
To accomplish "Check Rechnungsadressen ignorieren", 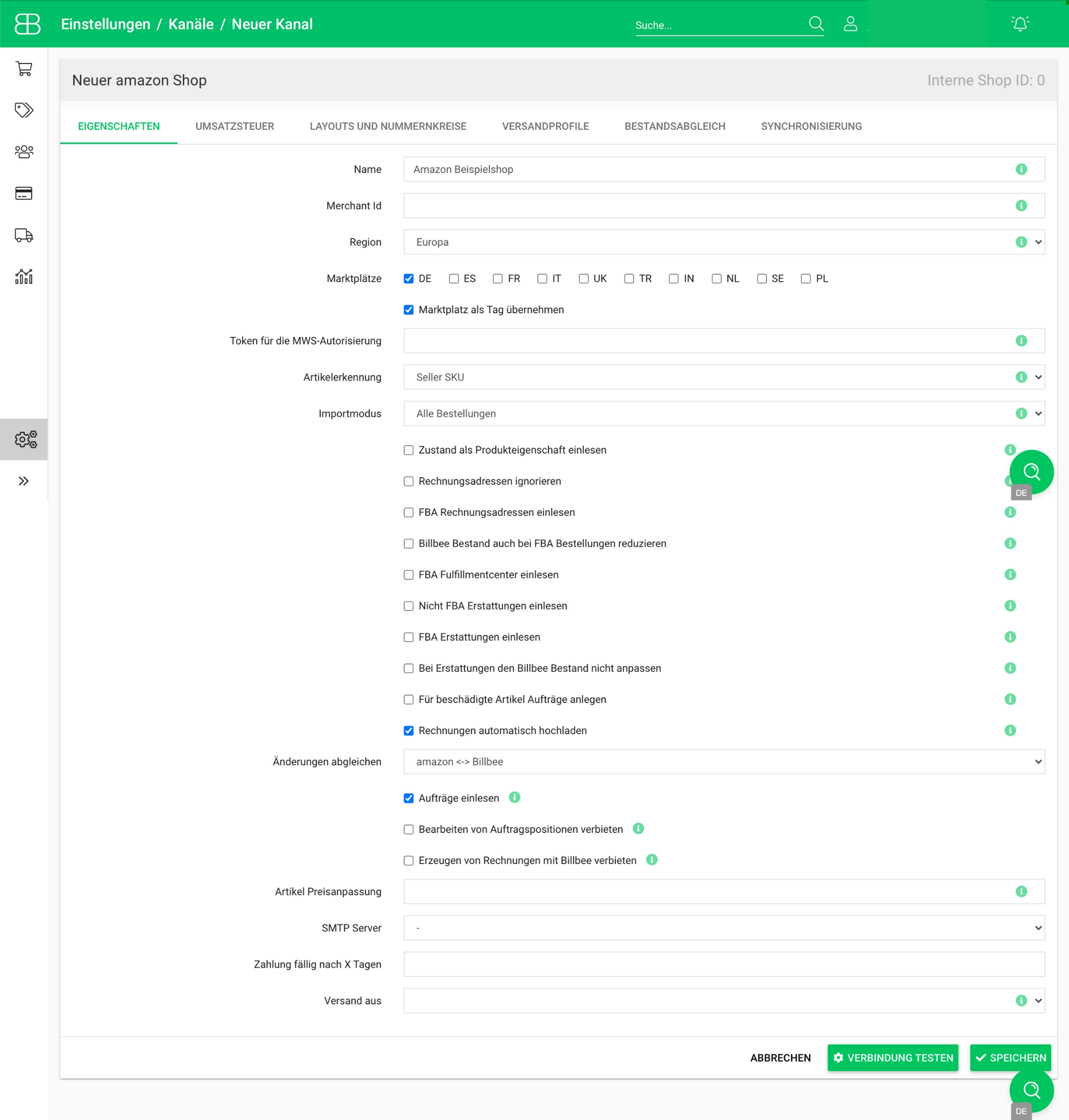I will click(408, 482).
